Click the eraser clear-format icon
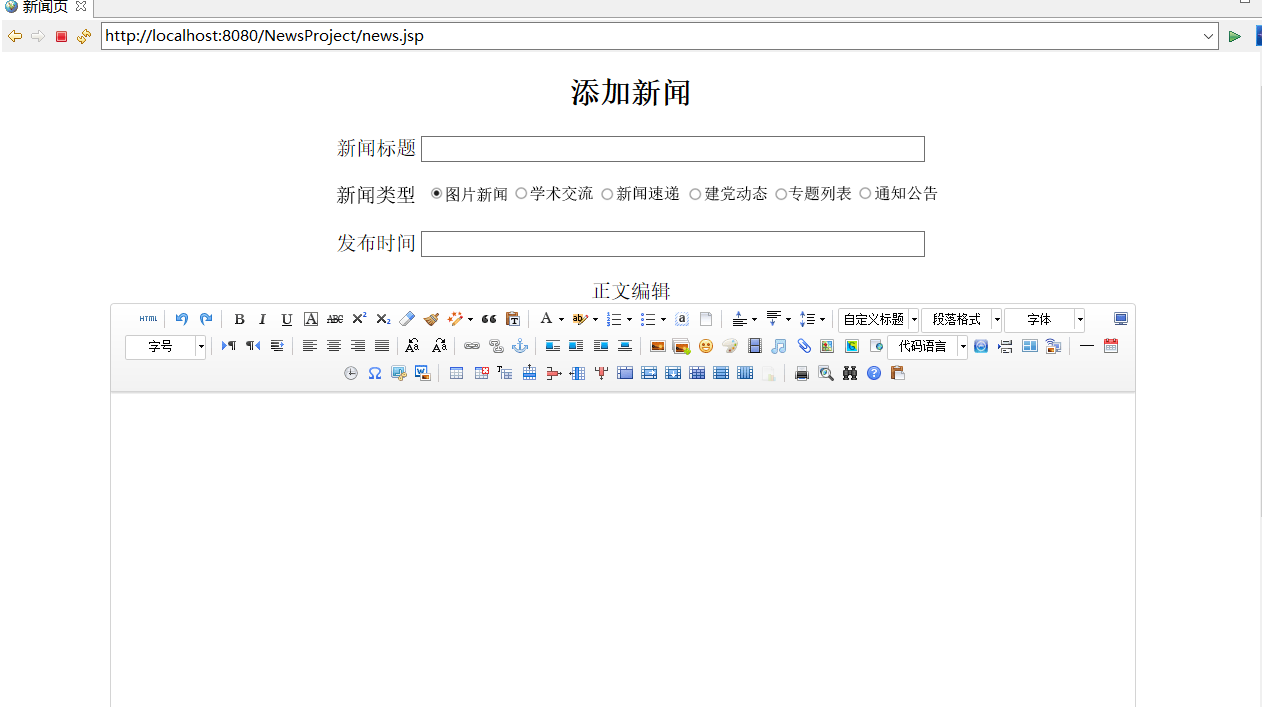This screenshot has height=707, width=1262. pyautogui.click(x=407, y=319)
